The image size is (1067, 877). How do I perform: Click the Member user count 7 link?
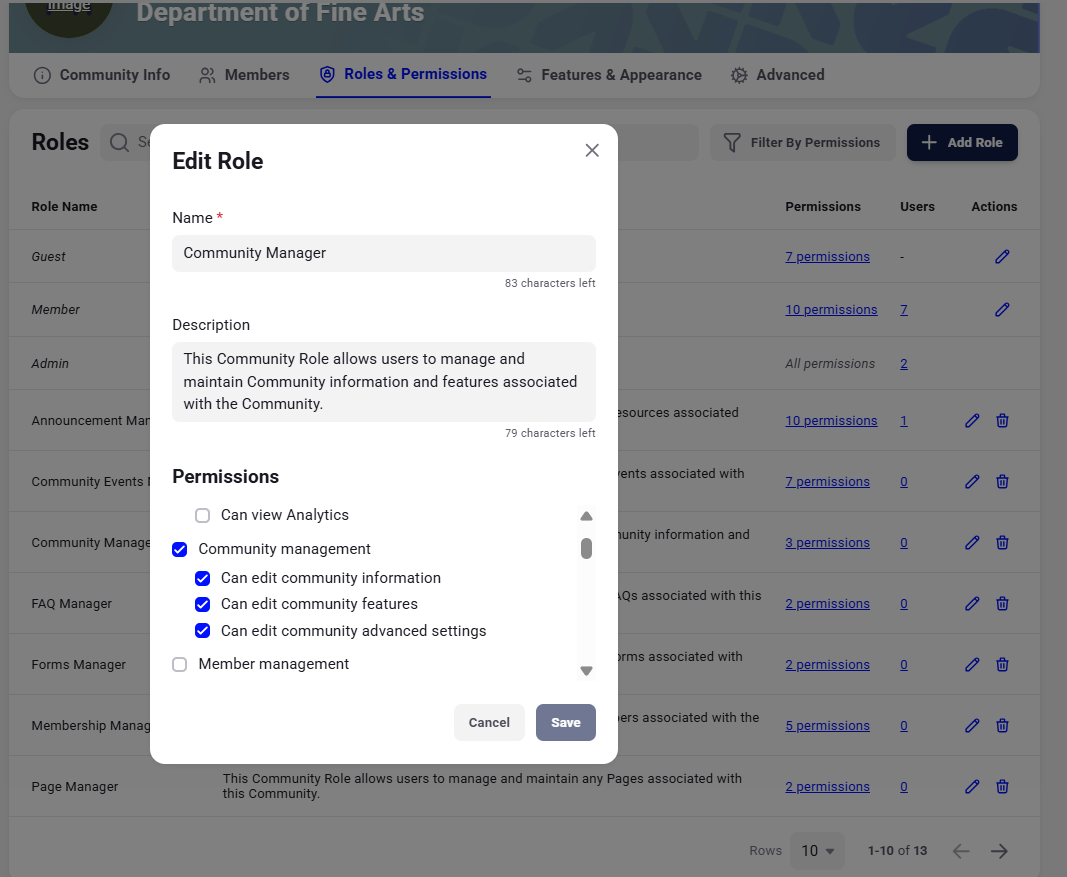pyautogui.click(x=904, y=310)
